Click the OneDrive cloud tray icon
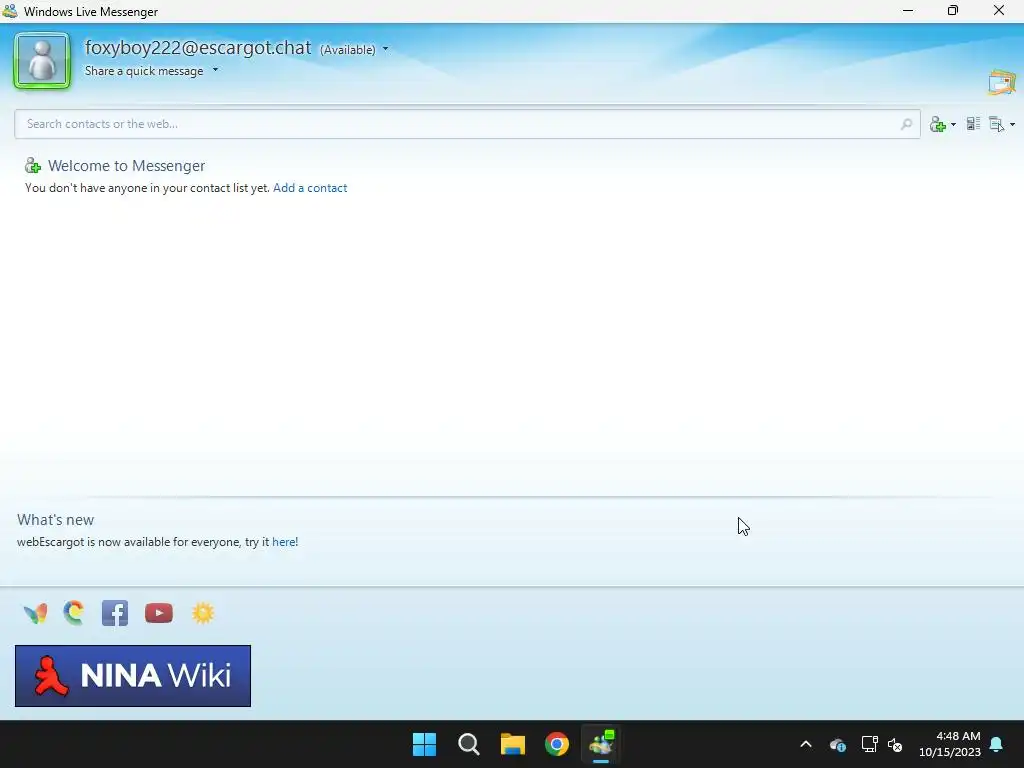This screenshot has width=1024, height=768. pyautogui.click(x=838, y=744)
